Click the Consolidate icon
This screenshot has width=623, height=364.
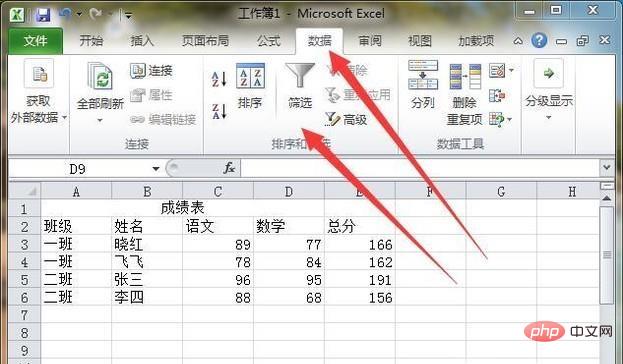[497, 95]
